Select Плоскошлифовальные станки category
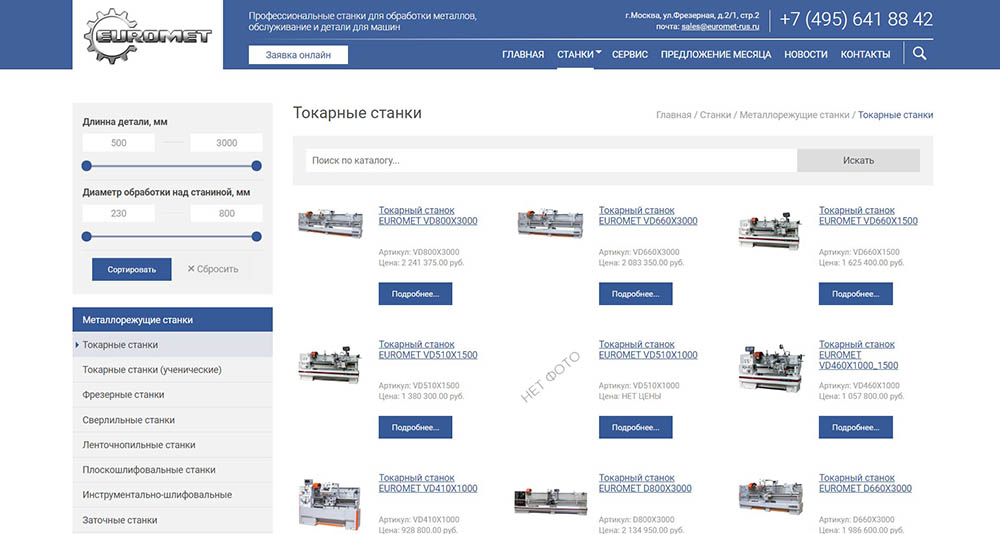This screenshot has height=534, width=1000. (x=172, y=470)
